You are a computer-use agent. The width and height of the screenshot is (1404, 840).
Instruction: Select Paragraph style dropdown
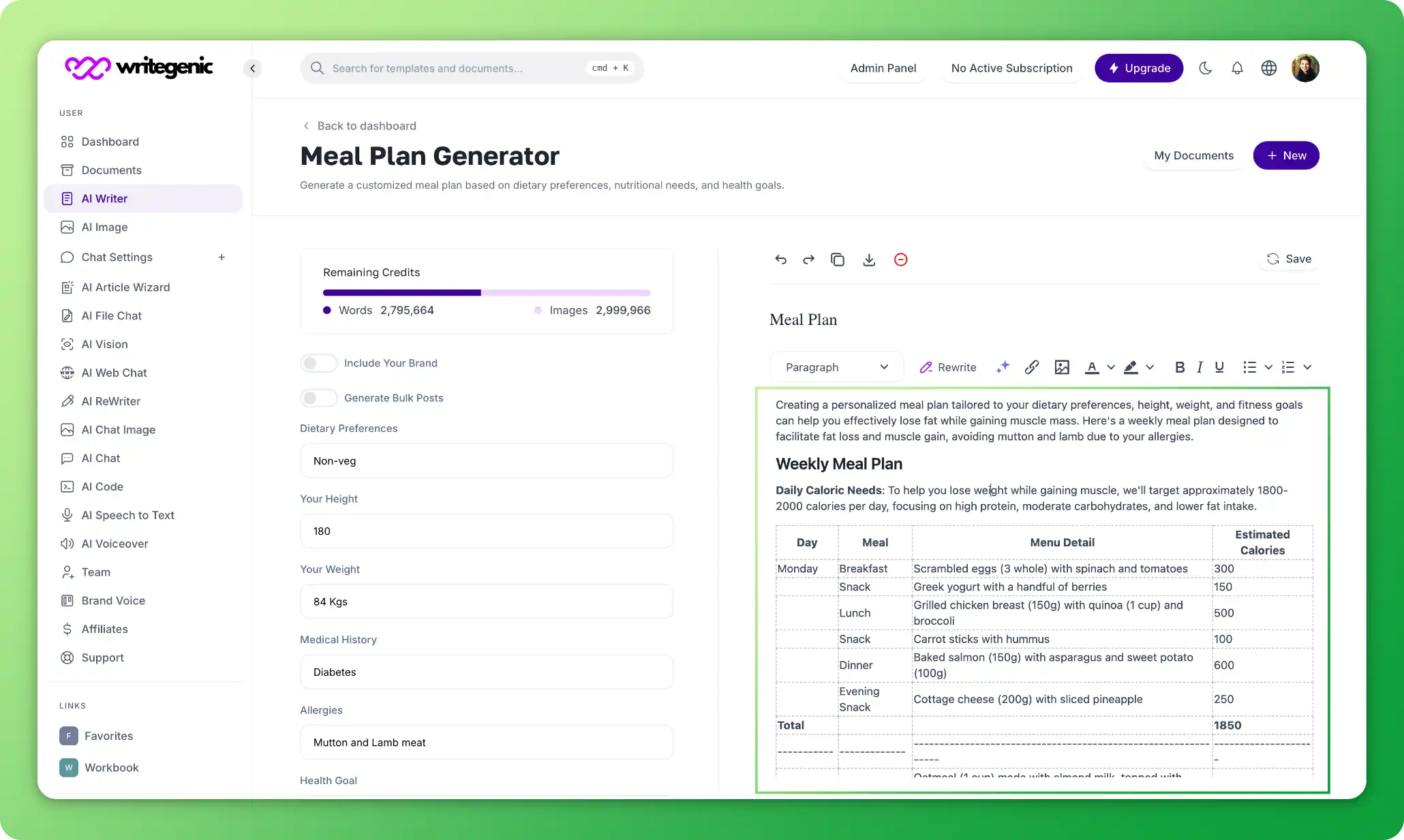(x=836, y=367)
